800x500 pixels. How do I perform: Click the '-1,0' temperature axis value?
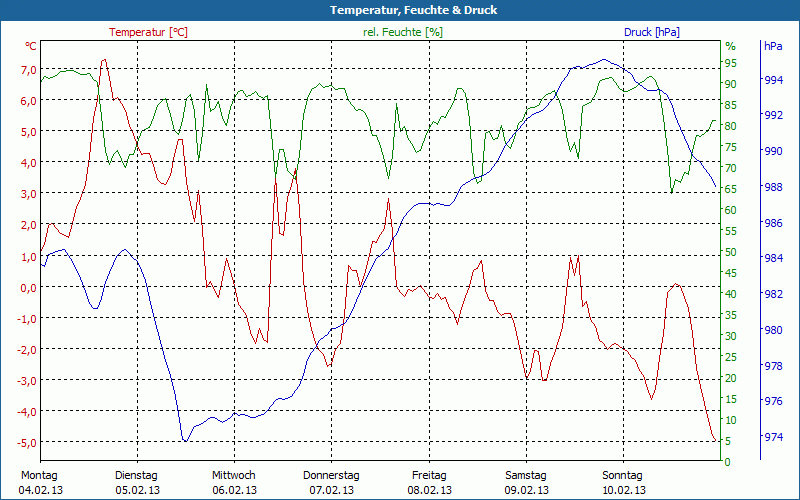pyautogui.click(x=27, y=318)
